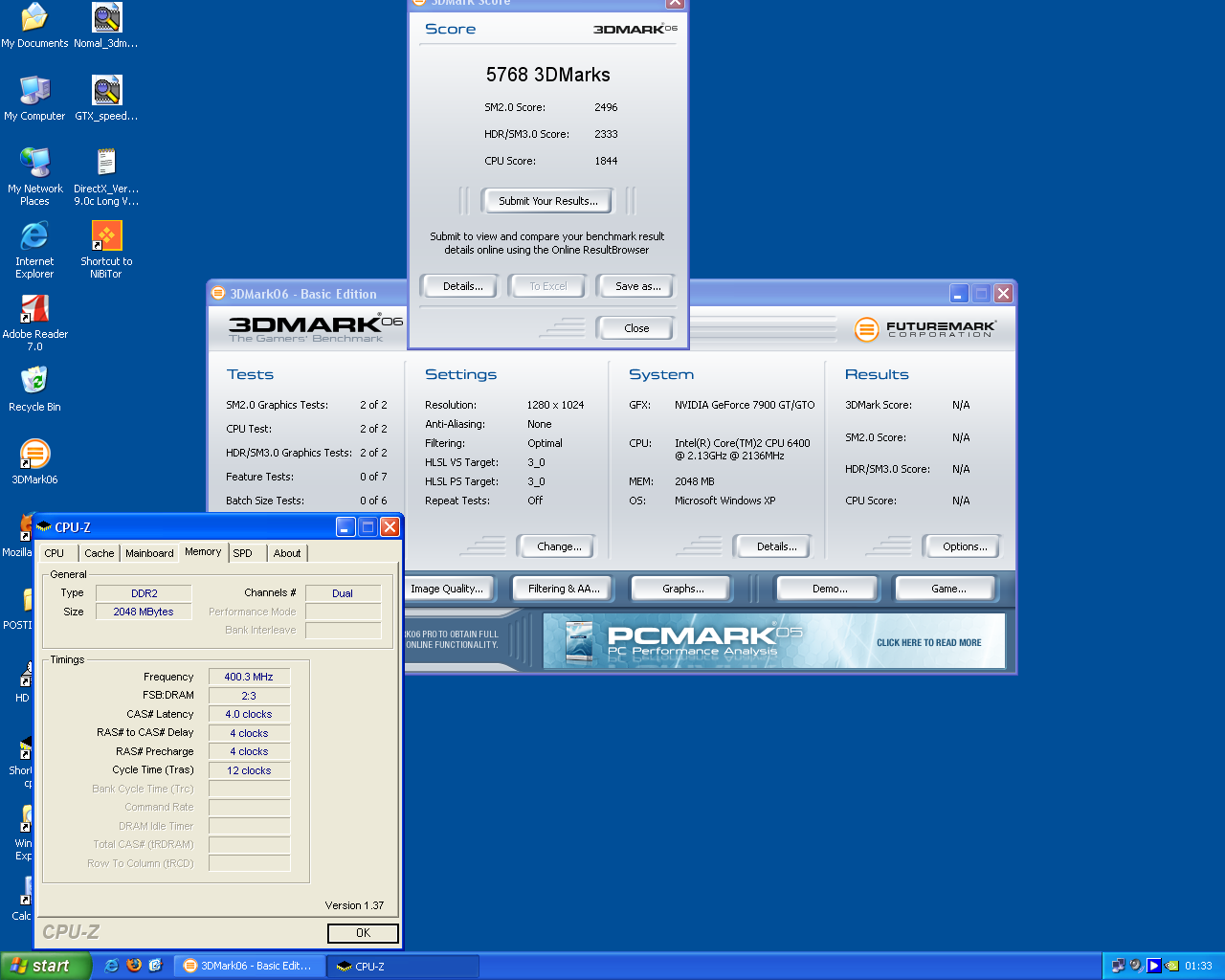Click Resolution value 1280 x 1024
The height and width of the screenshot is (980, 1225).
pyautogui.click(x=555, y=405)
